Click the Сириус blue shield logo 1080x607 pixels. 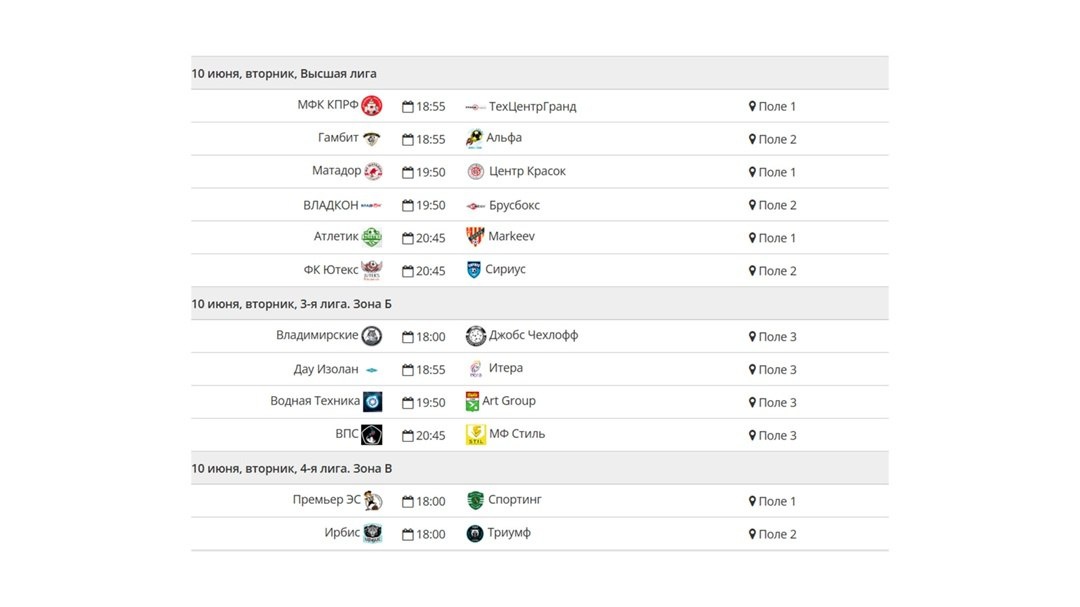tap(474, 269)
